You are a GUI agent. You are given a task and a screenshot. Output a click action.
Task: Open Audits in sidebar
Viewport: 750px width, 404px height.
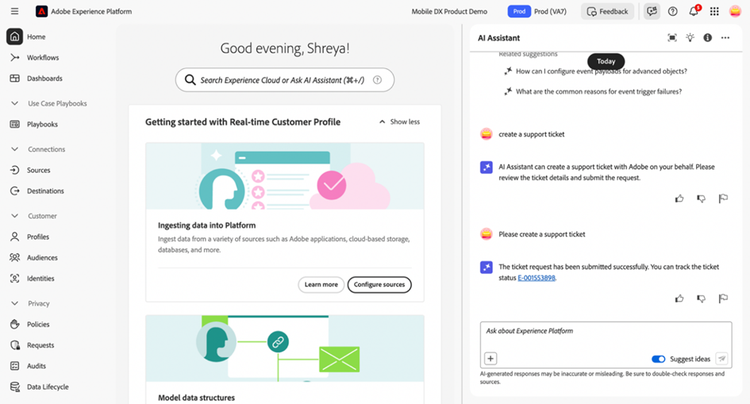click(x=28, y=366)
